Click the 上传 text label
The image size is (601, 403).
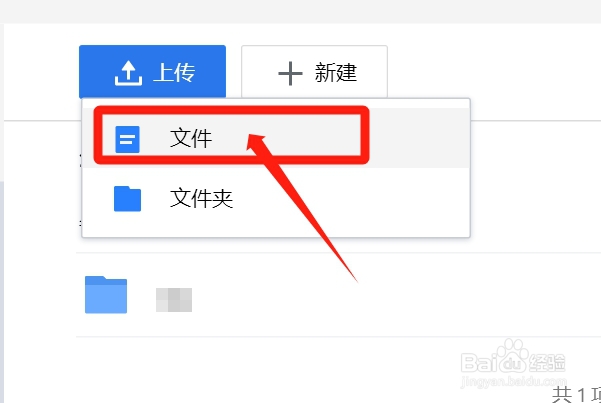click(x=174, y=72)
